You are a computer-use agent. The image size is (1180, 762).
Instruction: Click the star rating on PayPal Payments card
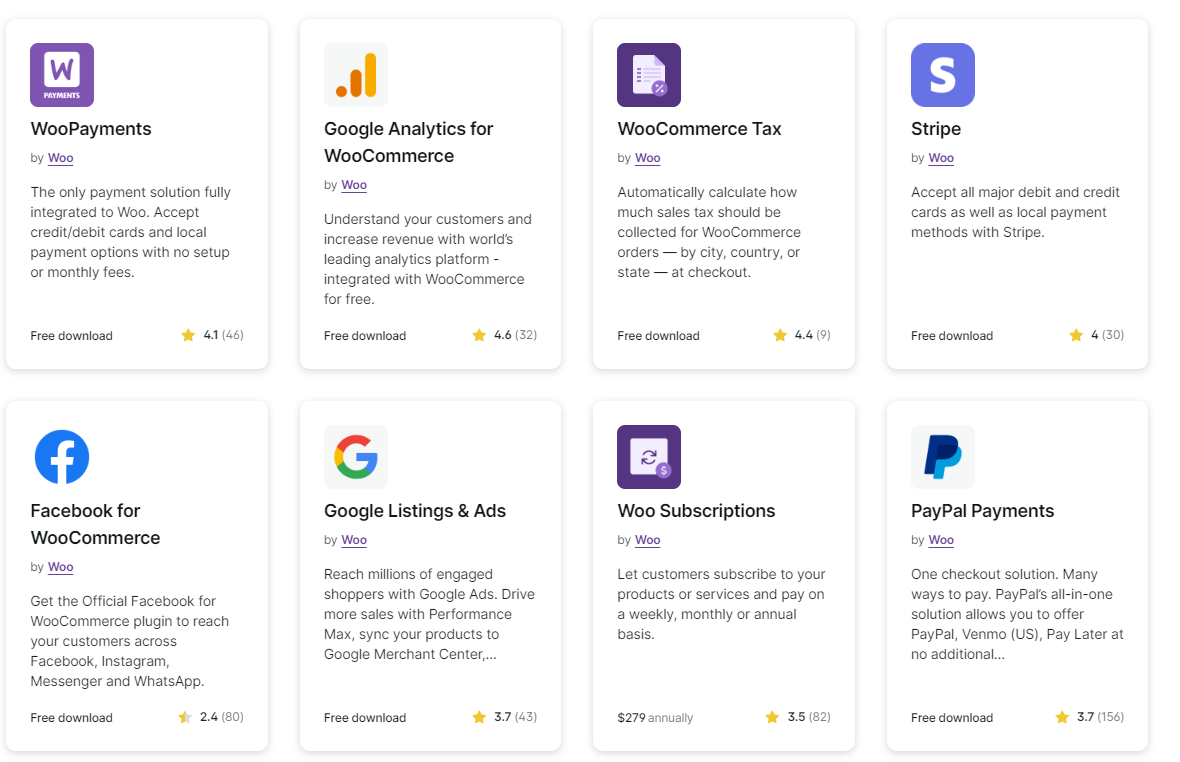pyautogui.click(x=1063, y=717)
